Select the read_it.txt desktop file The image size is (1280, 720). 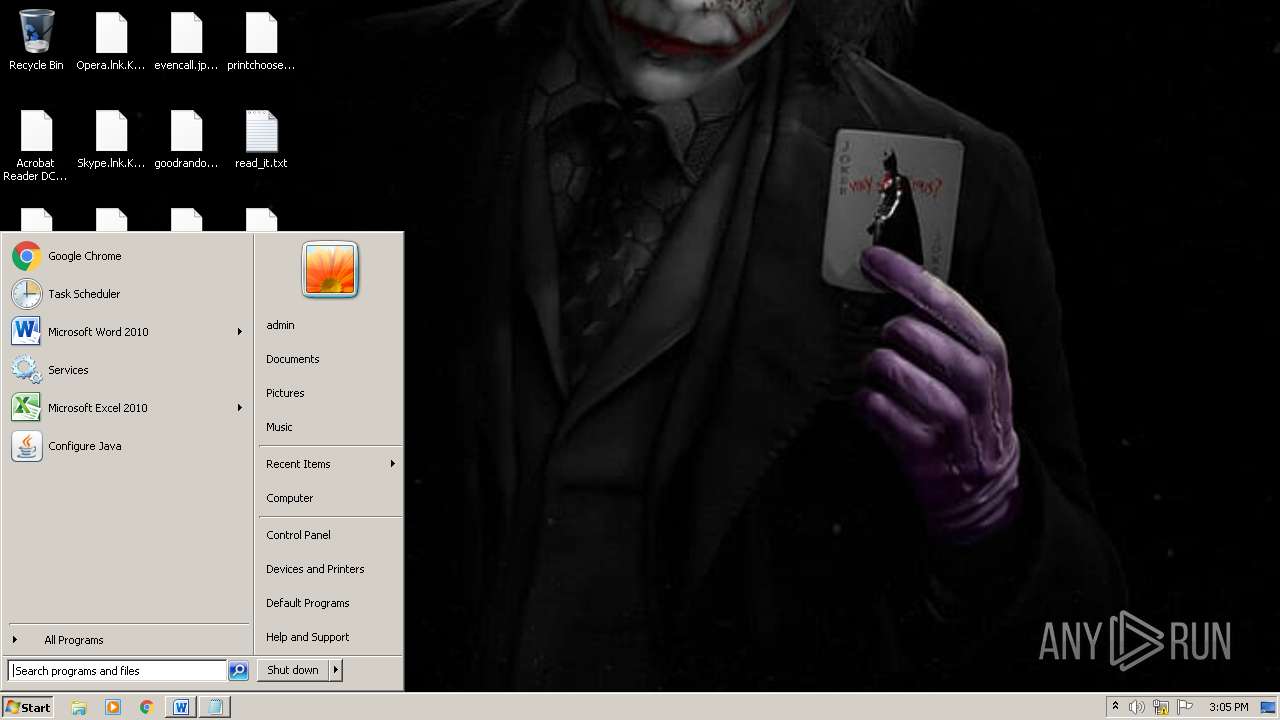pyautogui.click(x=261, y=140)
